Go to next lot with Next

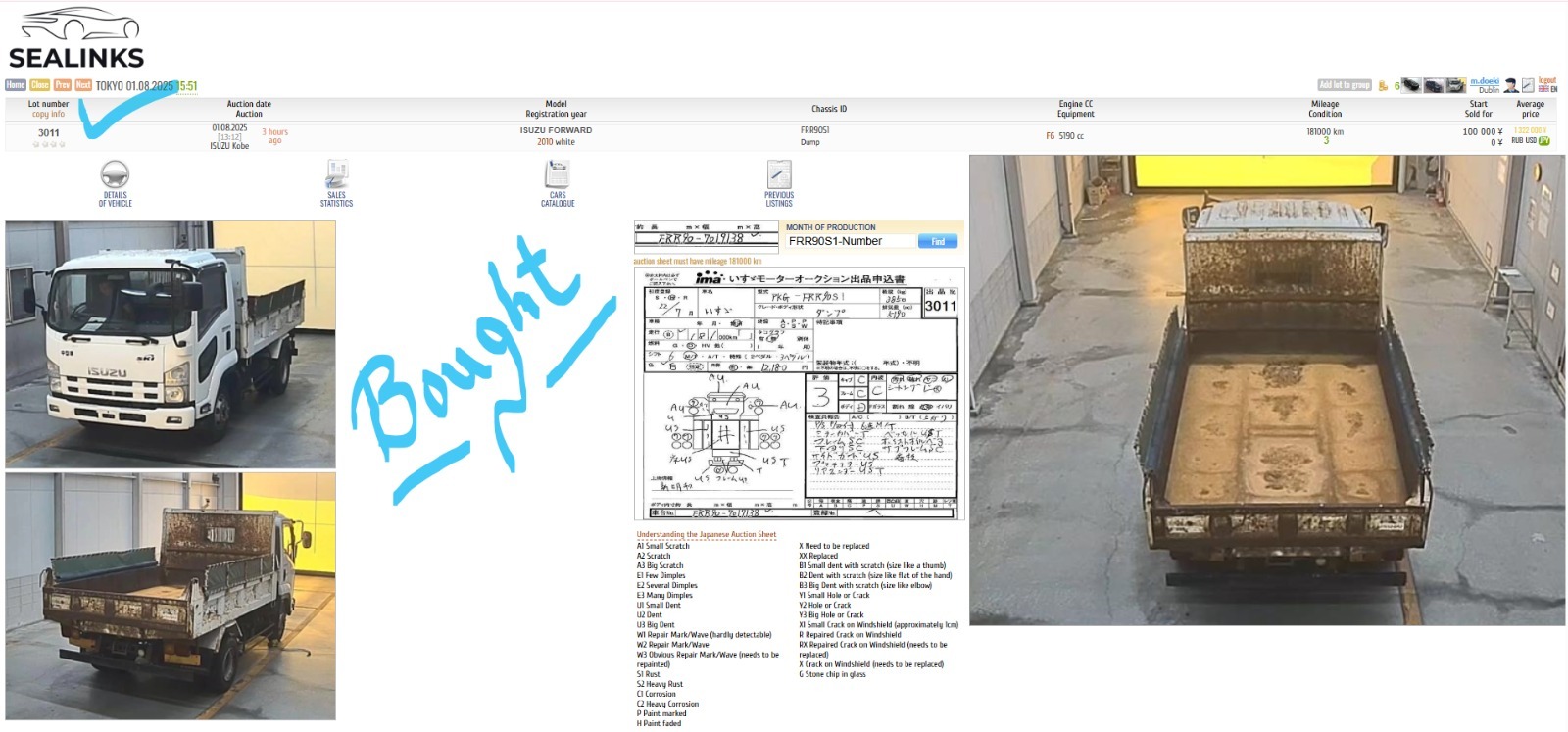pyautogui.click(x=83, y=85)
